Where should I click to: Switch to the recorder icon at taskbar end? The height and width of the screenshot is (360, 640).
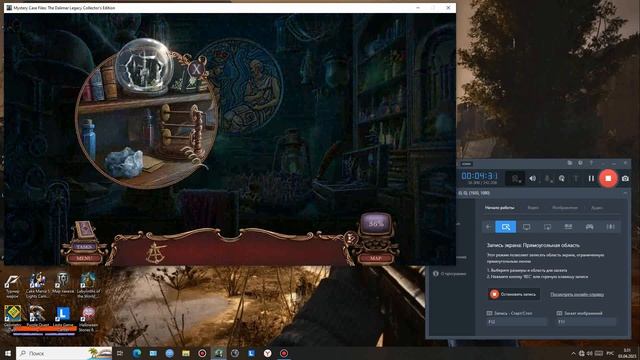pos(284,353)
